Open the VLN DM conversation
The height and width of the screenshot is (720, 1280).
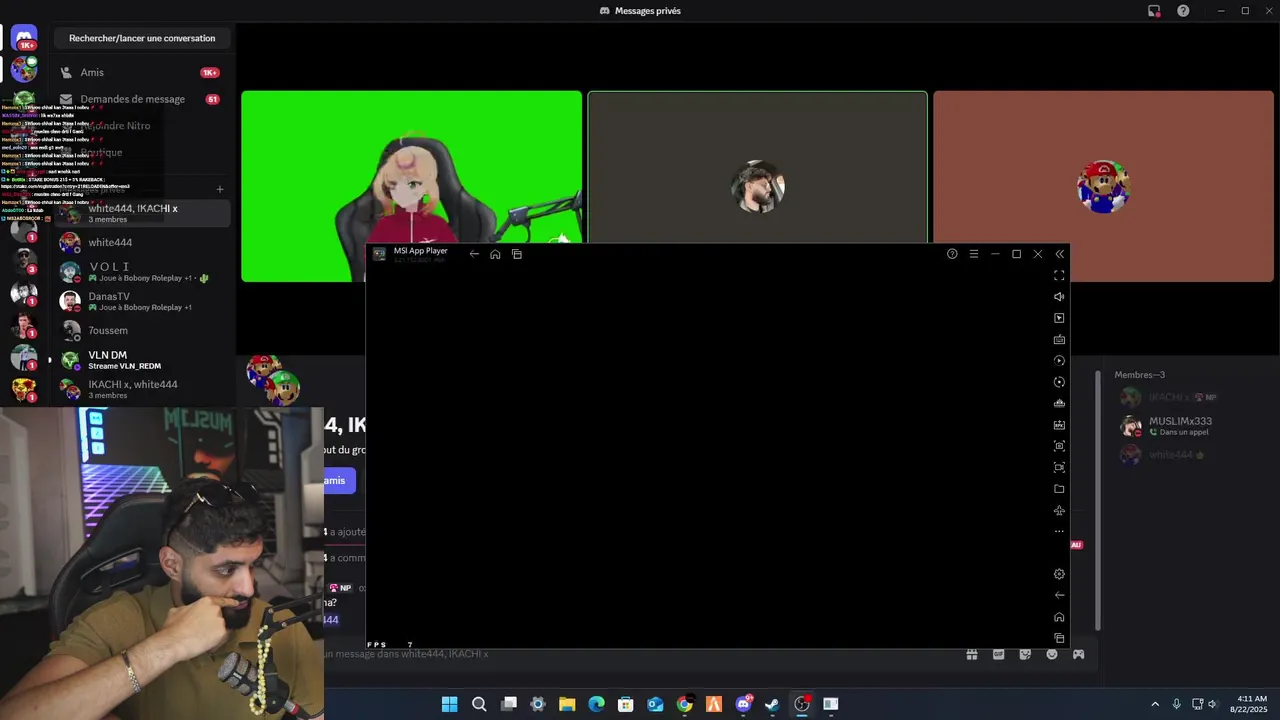click(142, 360)
